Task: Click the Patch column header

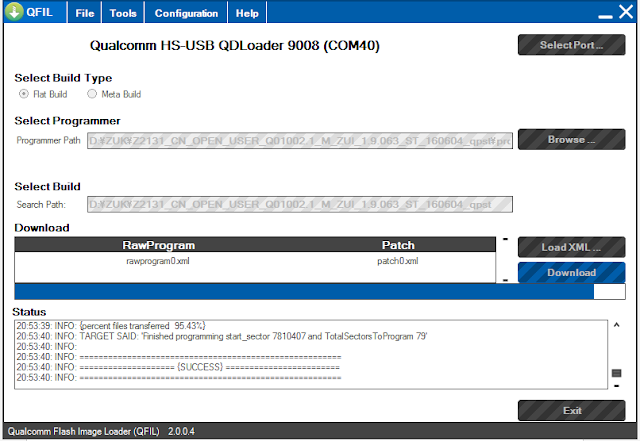Action: coord(398,245)
